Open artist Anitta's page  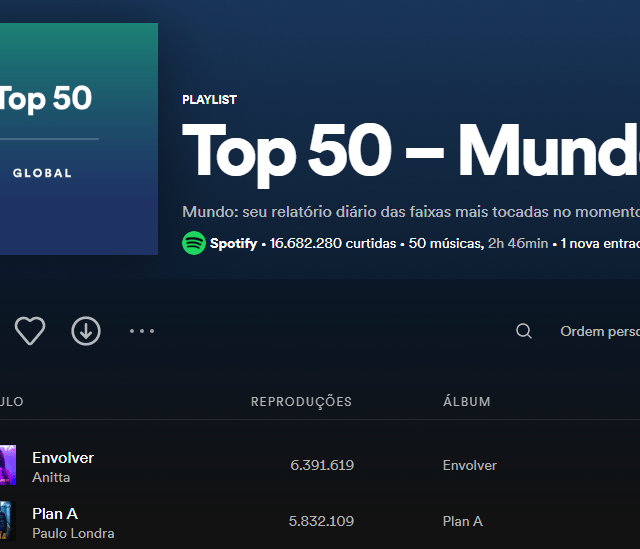(x=51, y=477)
